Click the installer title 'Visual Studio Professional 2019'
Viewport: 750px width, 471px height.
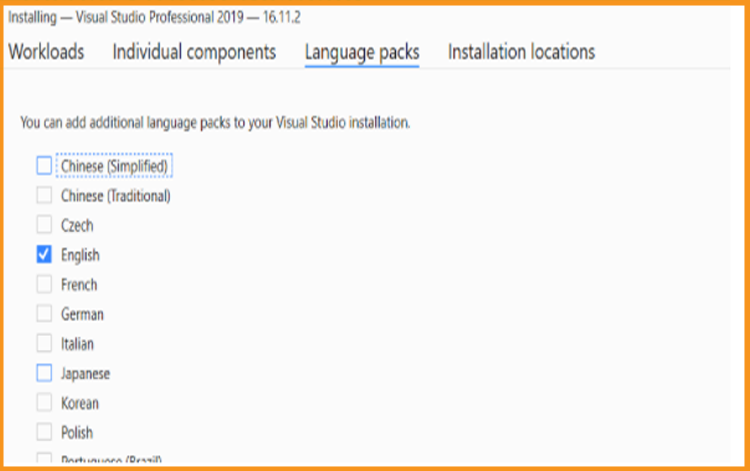[x=160, y=17]
